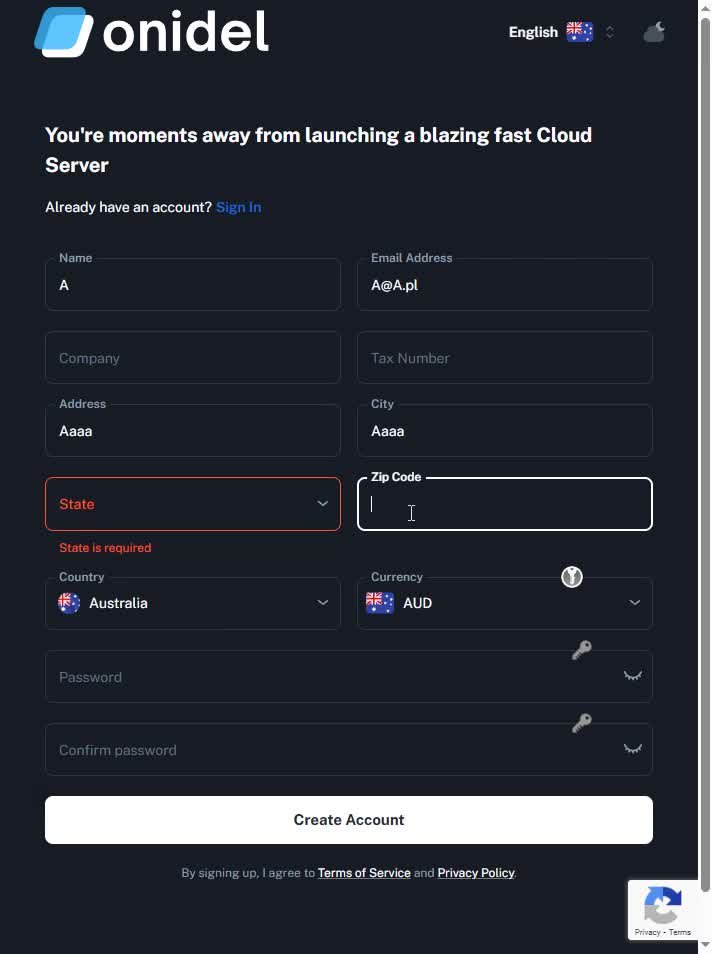Click the key icon above Confirm password
Viewport: 712px width, 954px height.
581,723
